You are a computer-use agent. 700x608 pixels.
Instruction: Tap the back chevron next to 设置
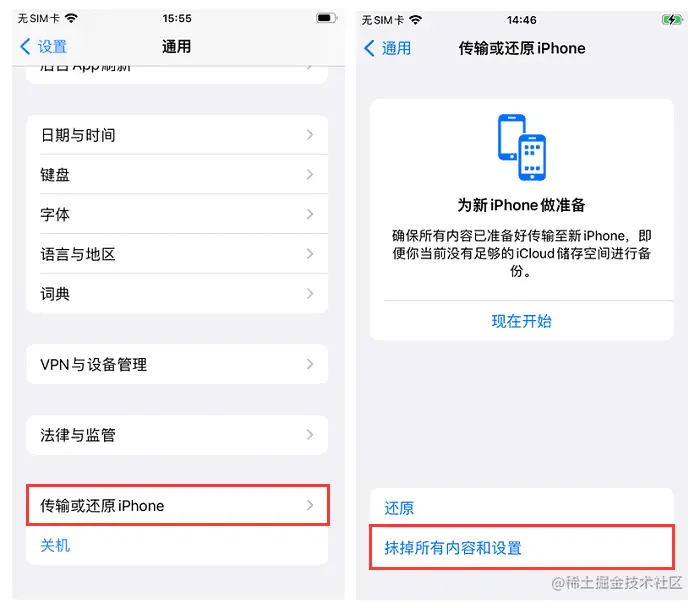click(25, 46)
